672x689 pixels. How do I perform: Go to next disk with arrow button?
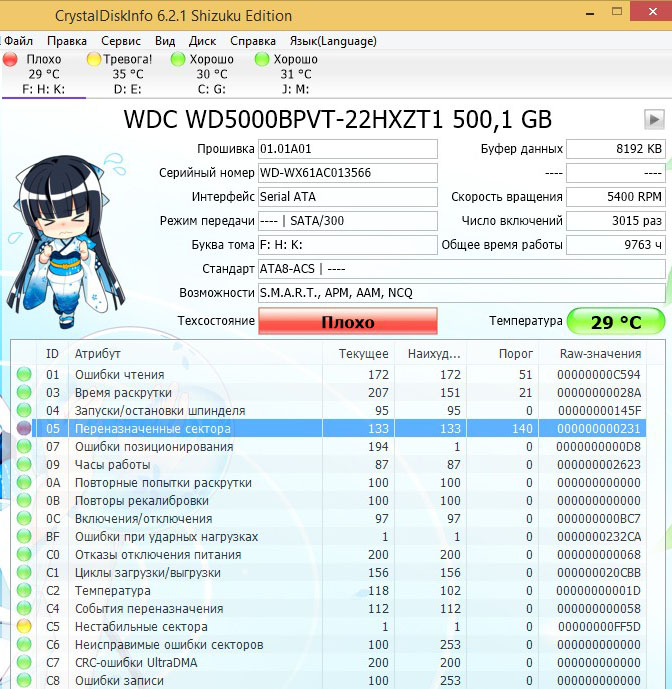[654, 119]
